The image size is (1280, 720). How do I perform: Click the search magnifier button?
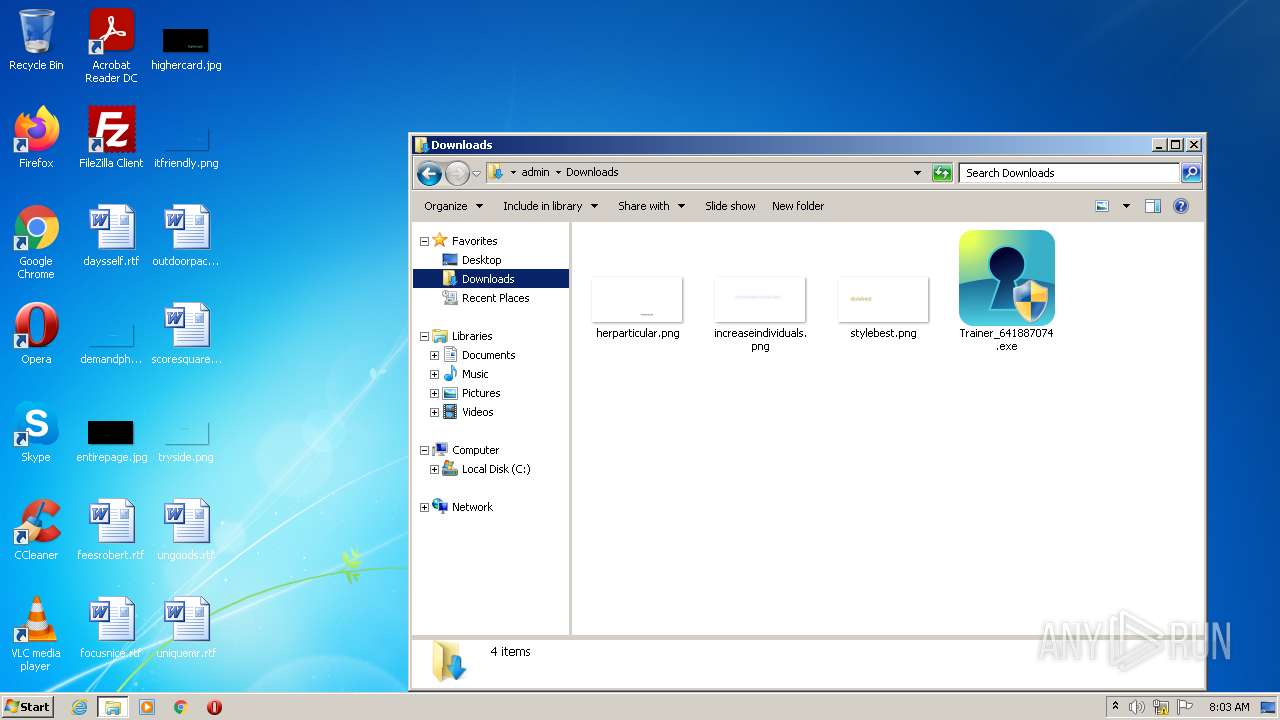[x=1190, y=173]
